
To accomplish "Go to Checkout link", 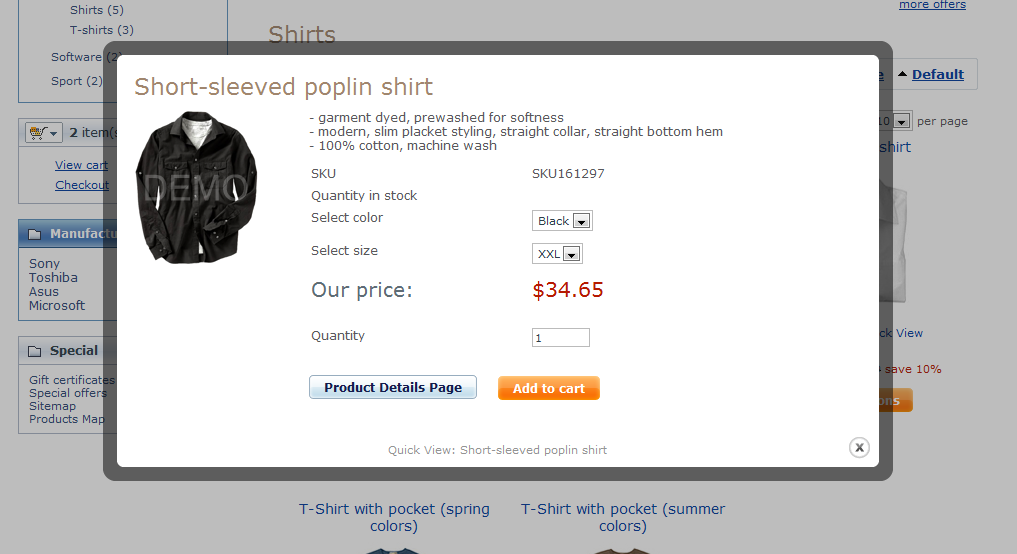I will click(x=82, y=185).
